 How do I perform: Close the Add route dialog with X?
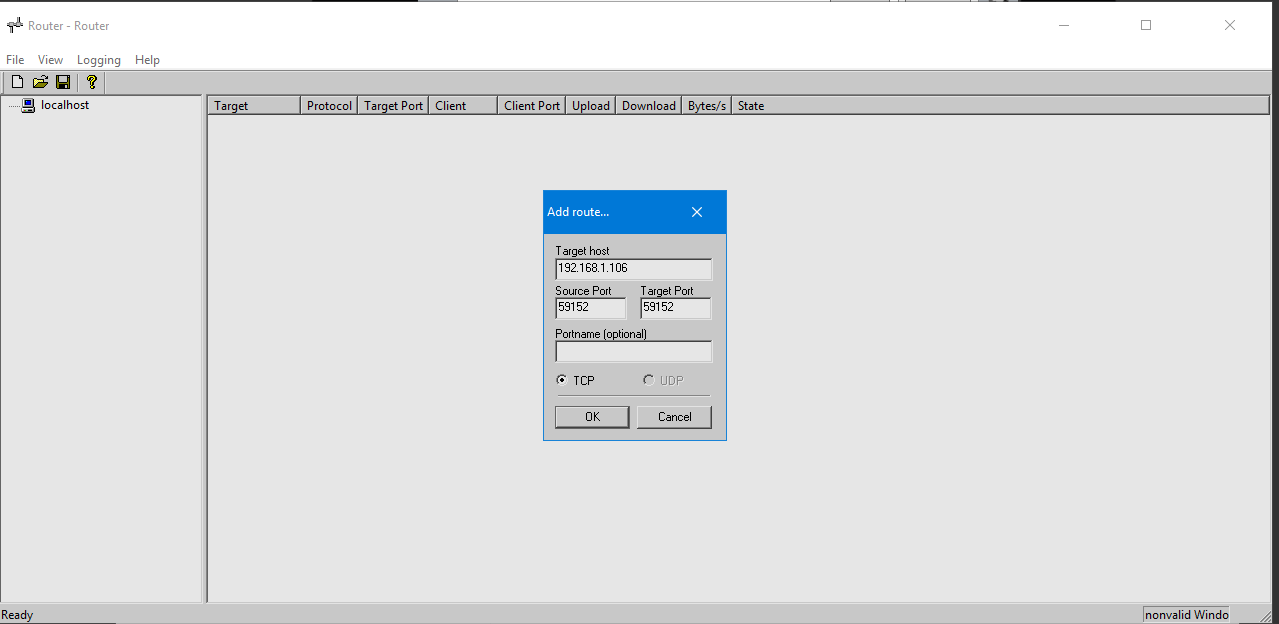(697, 212)
